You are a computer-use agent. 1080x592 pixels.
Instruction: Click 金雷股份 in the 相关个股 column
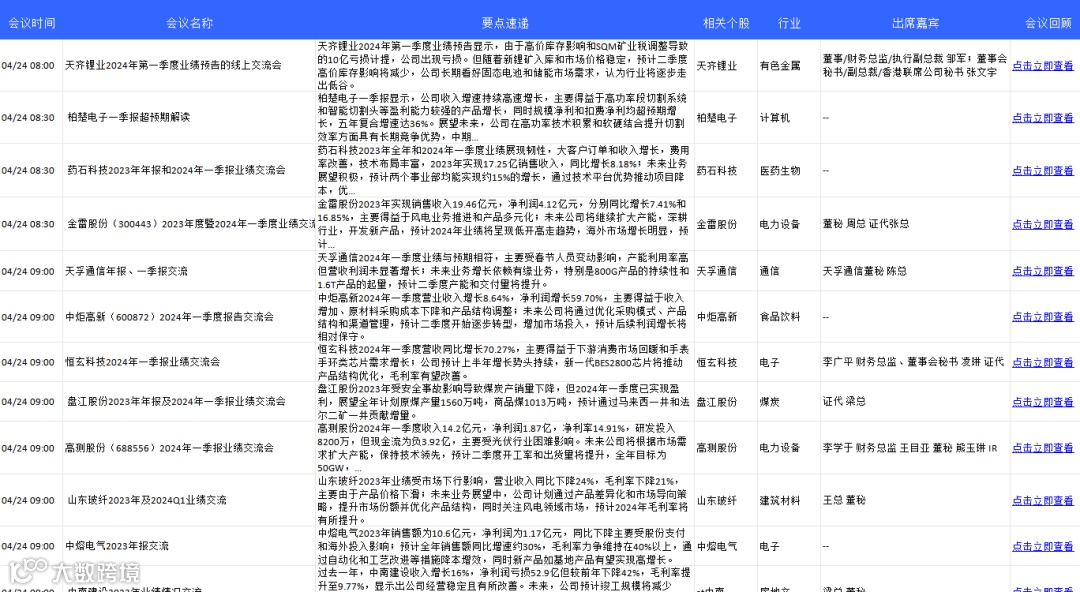(716, 224)
